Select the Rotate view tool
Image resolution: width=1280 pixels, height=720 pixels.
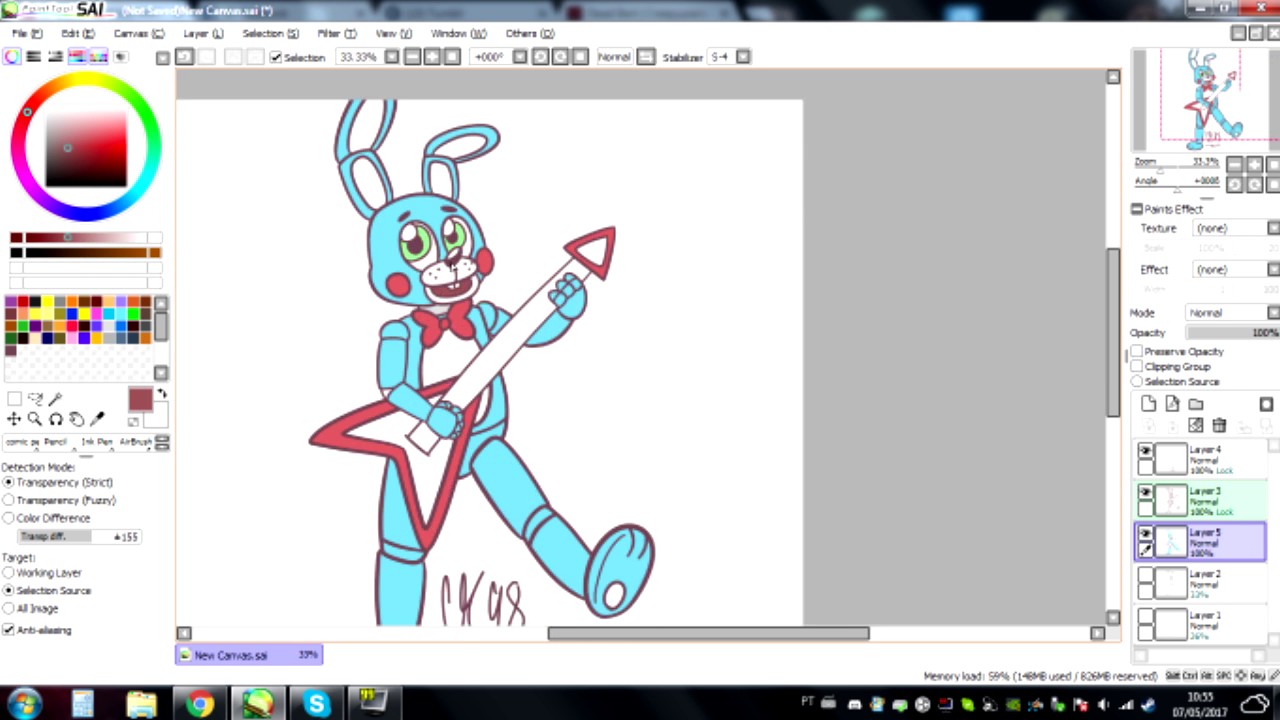click(x=55, y=419)
